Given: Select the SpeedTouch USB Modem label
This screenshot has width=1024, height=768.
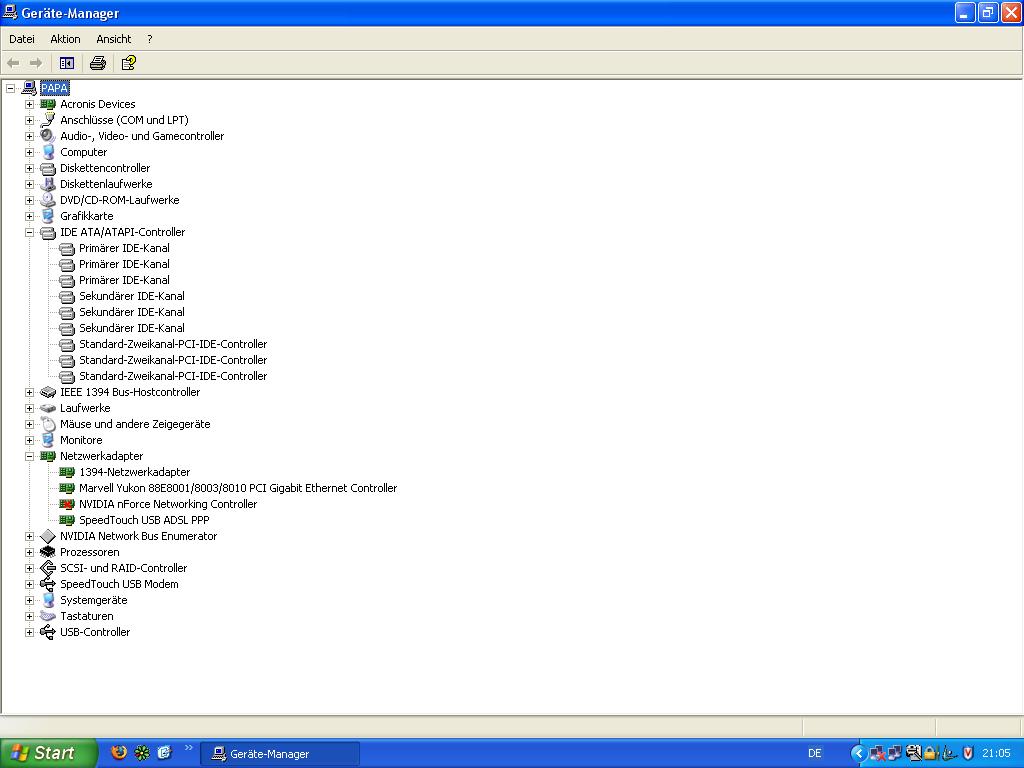Looking at the screenshot, I should pos(119,584).
